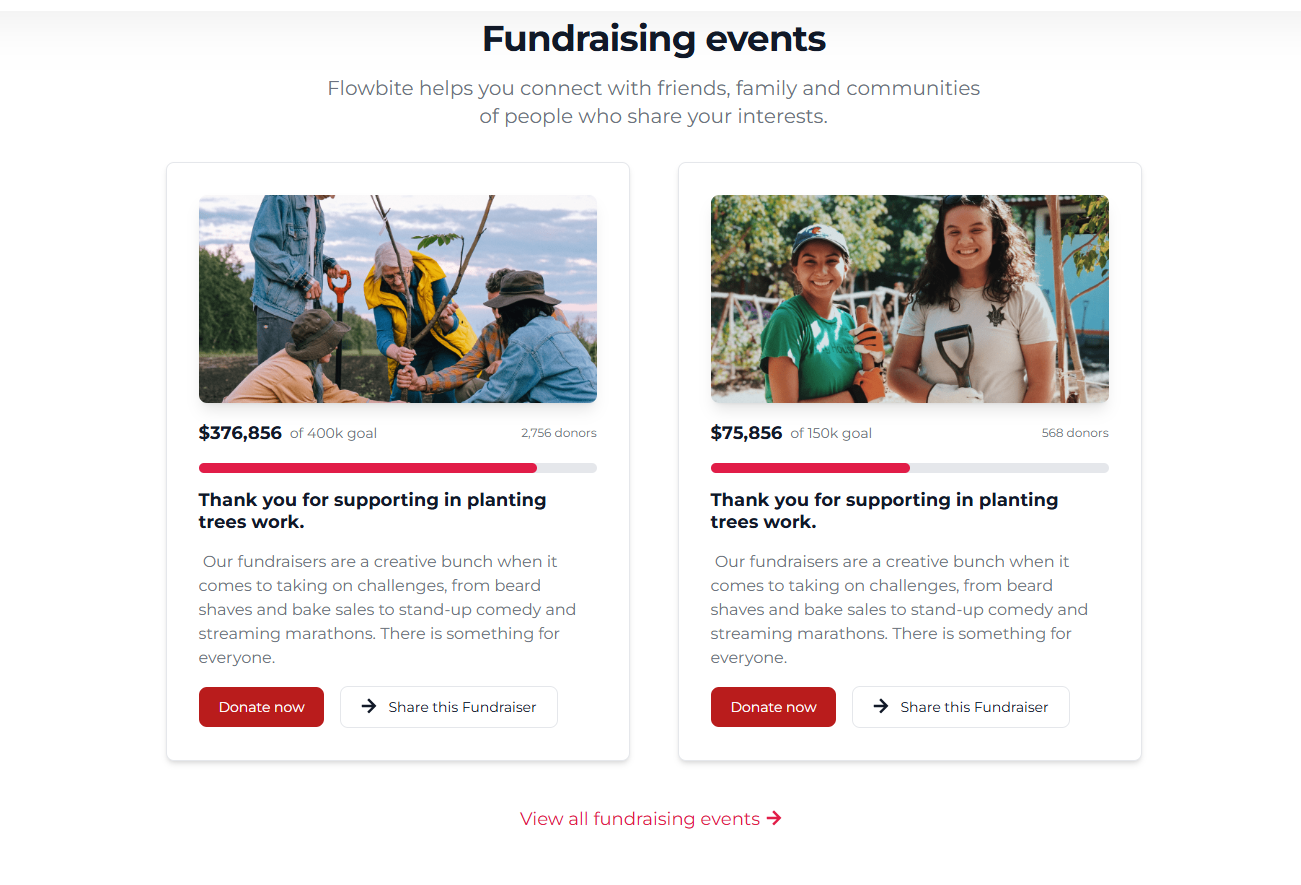This screenshot has height=885, width=1301.
Task: Click arrow icon in second Share this Fundraiser button
Action: click(881, 707)
